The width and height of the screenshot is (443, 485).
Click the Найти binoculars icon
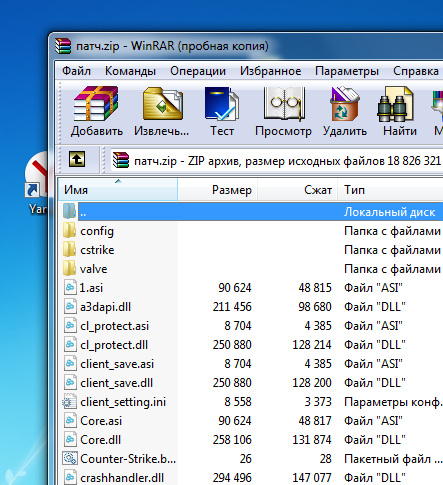[x=396, y=104]
